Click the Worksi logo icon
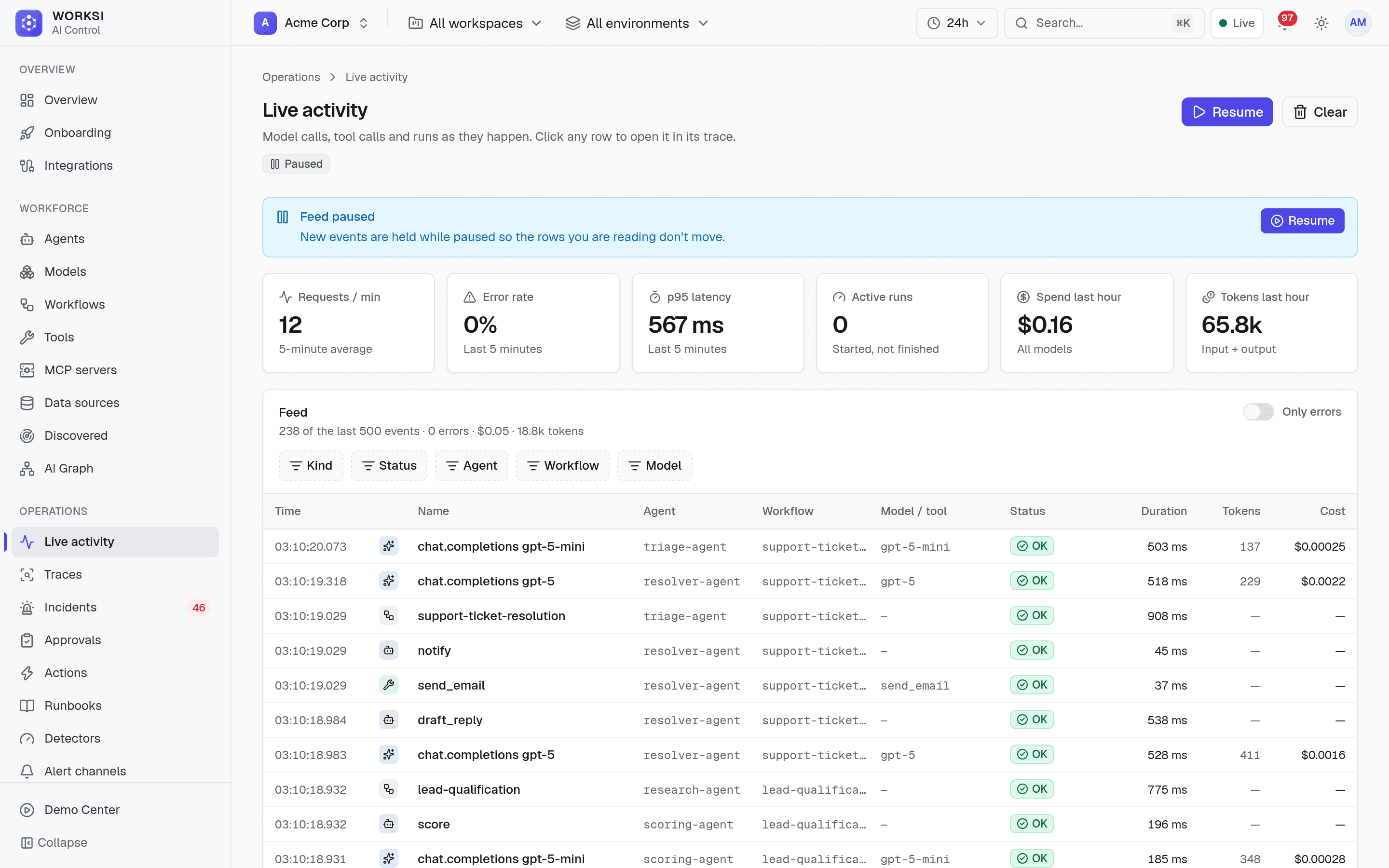This screenshot has width=1389, height=868. pos(29,23)
